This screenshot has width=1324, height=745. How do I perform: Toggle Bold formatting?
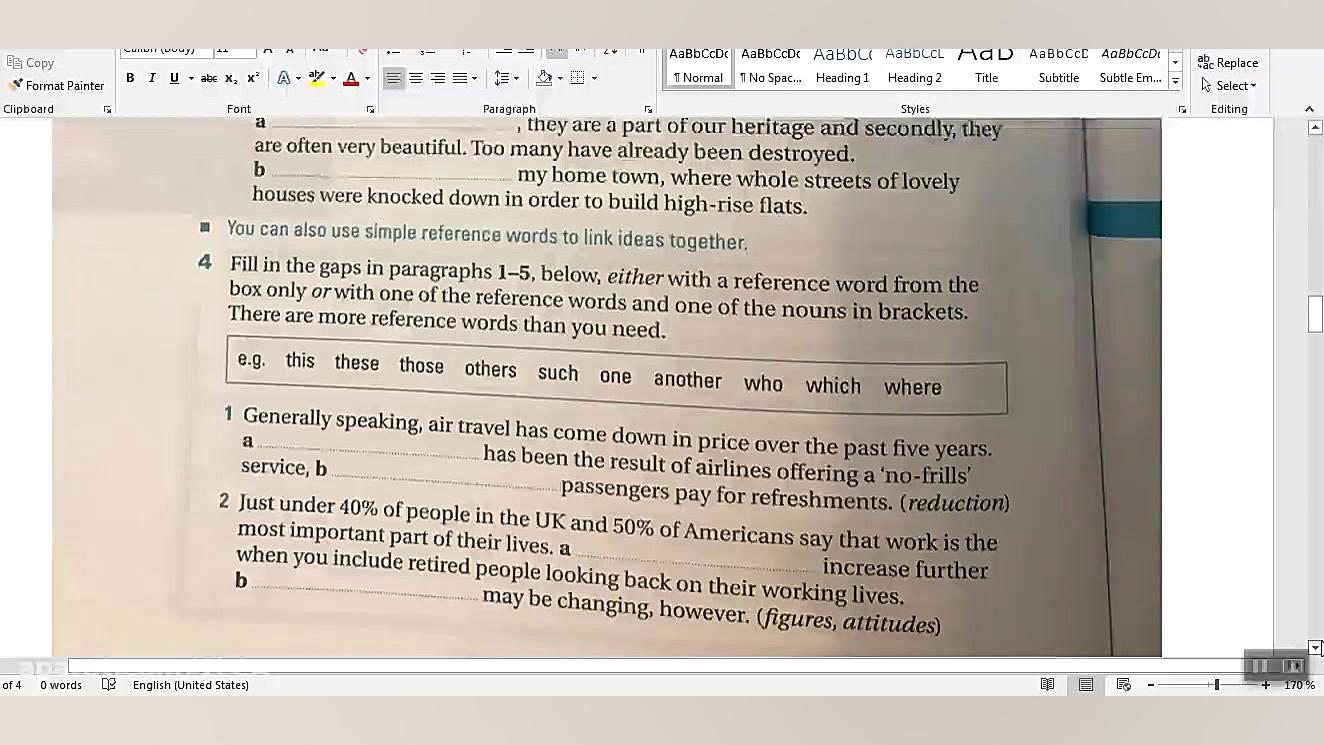tap(130, 78)
